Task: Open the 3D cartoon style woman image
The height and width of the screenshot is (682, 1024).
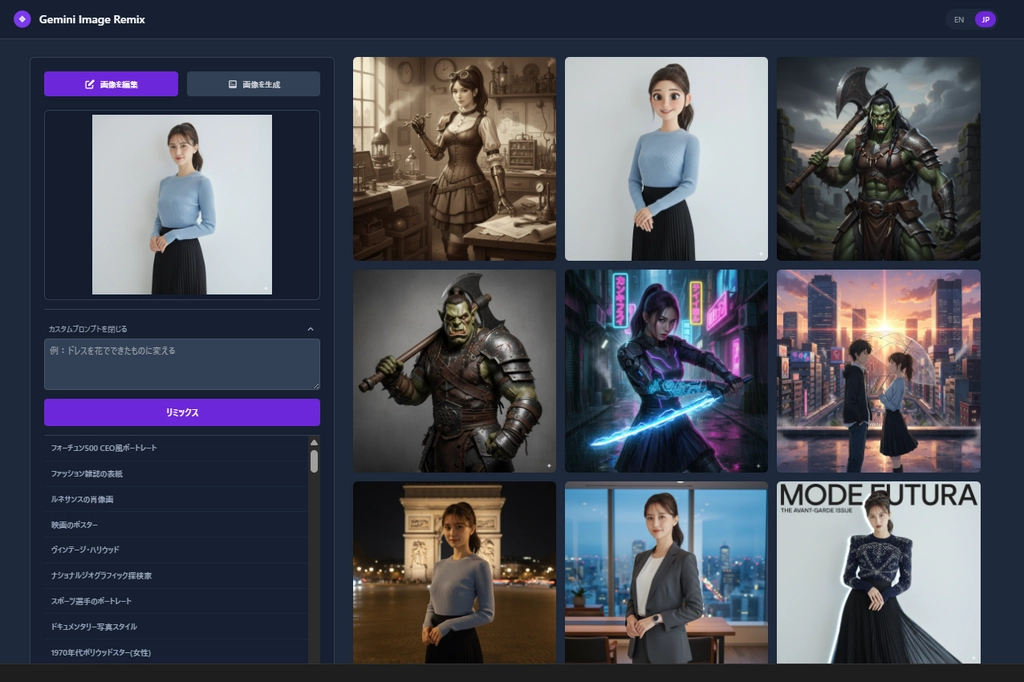Action: [x=666, y=158]
